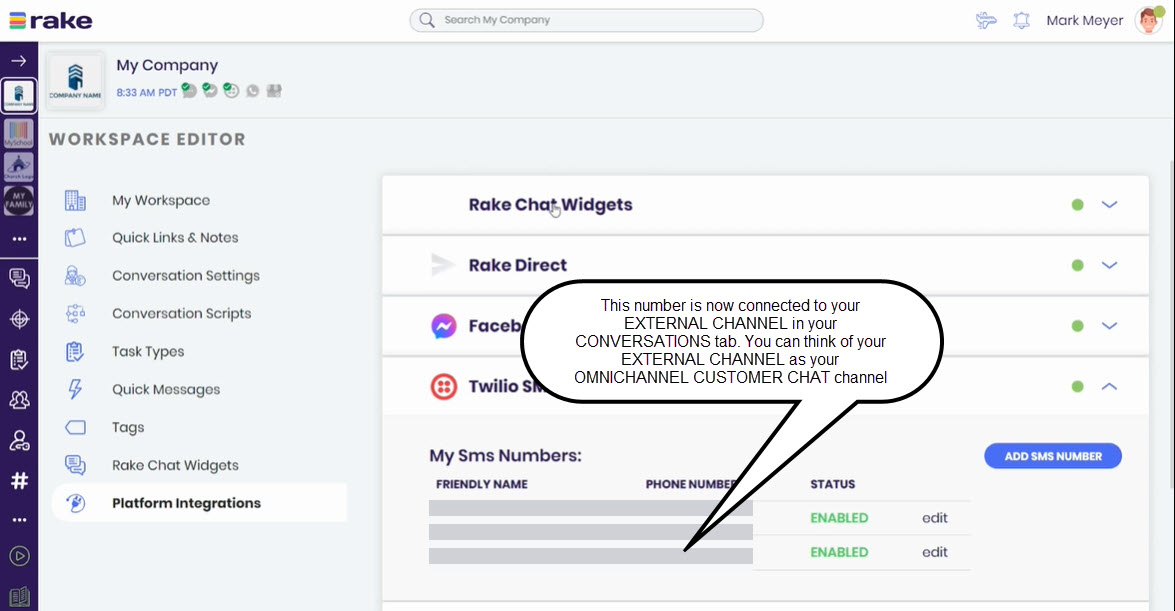
Task: Open the tasks clipboard icon in purple sidebar
Action: click(19, 359)
